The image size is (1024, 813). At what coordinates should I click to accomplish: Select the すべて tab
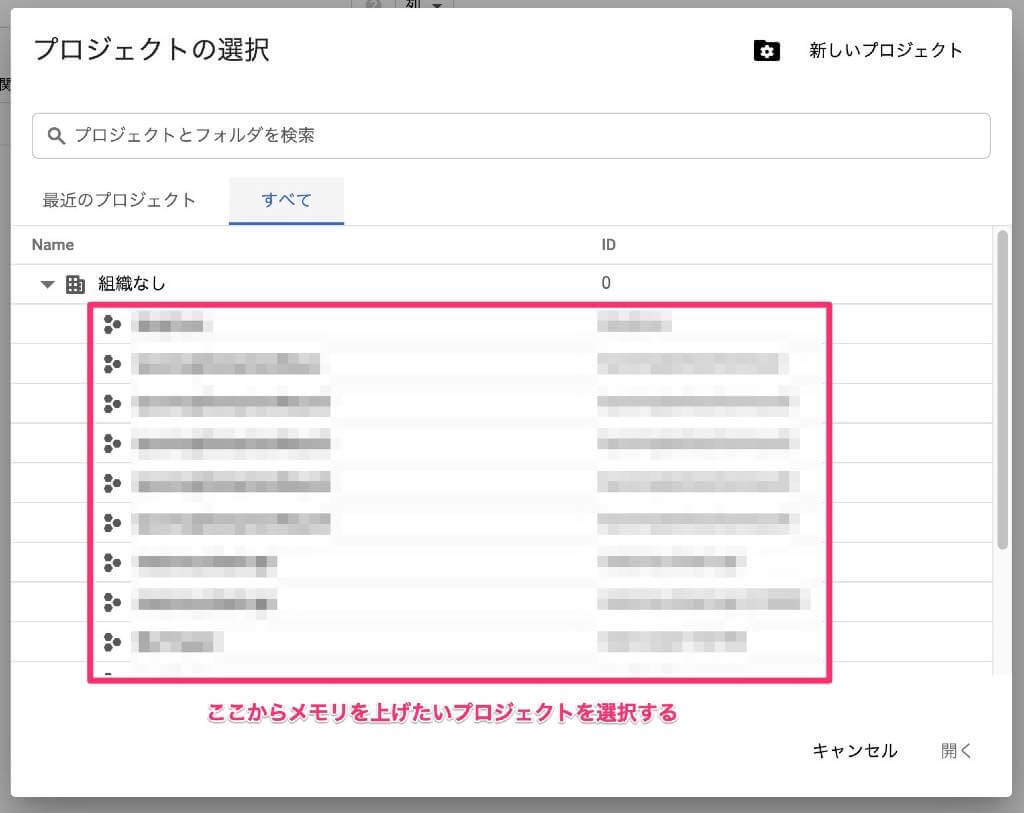(x=286, y=200)
